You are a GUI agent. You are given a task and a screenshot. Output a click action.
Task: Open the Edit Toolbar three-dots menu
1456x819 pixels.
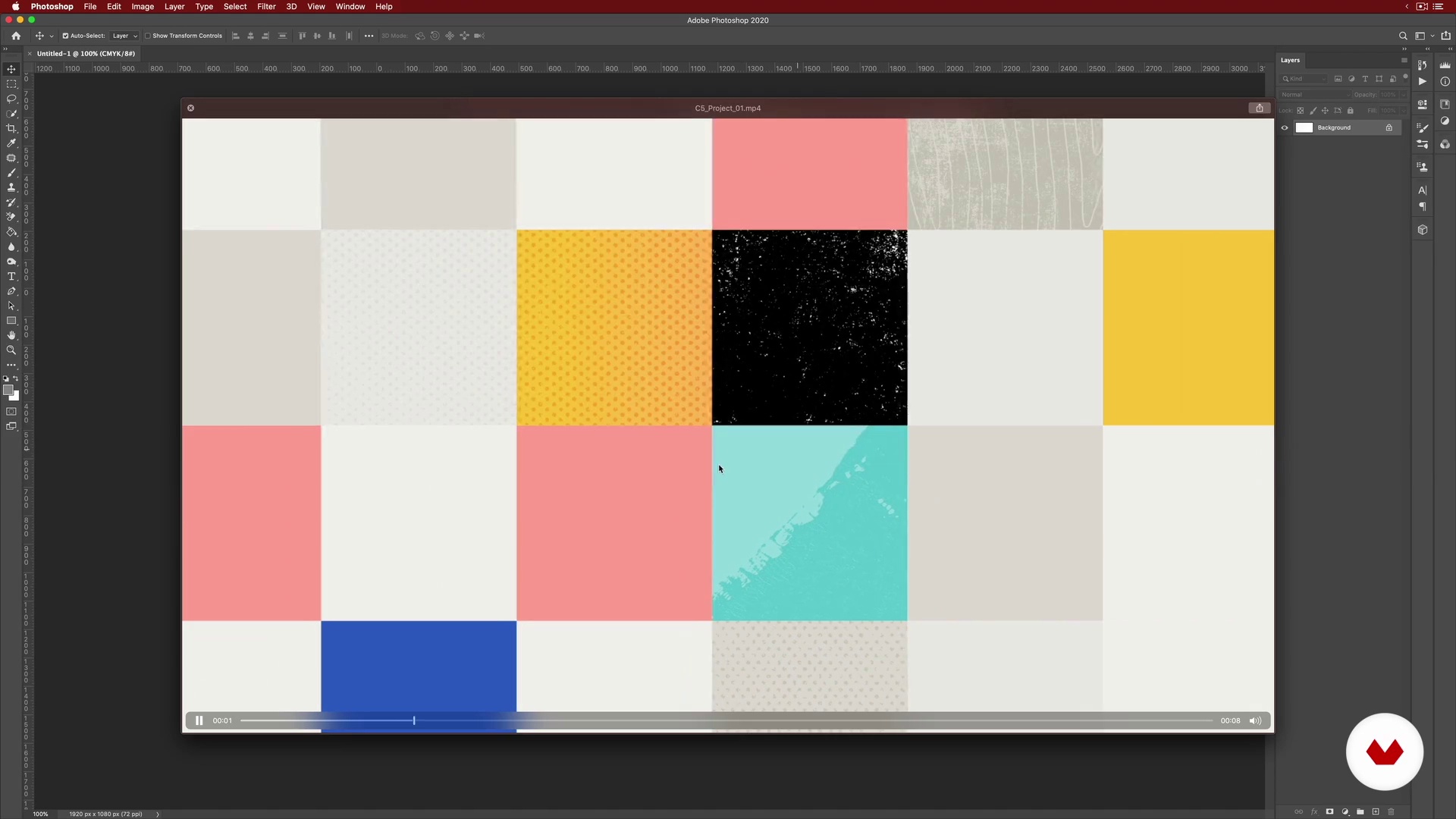pyautogui.click(x=11, y=366)
